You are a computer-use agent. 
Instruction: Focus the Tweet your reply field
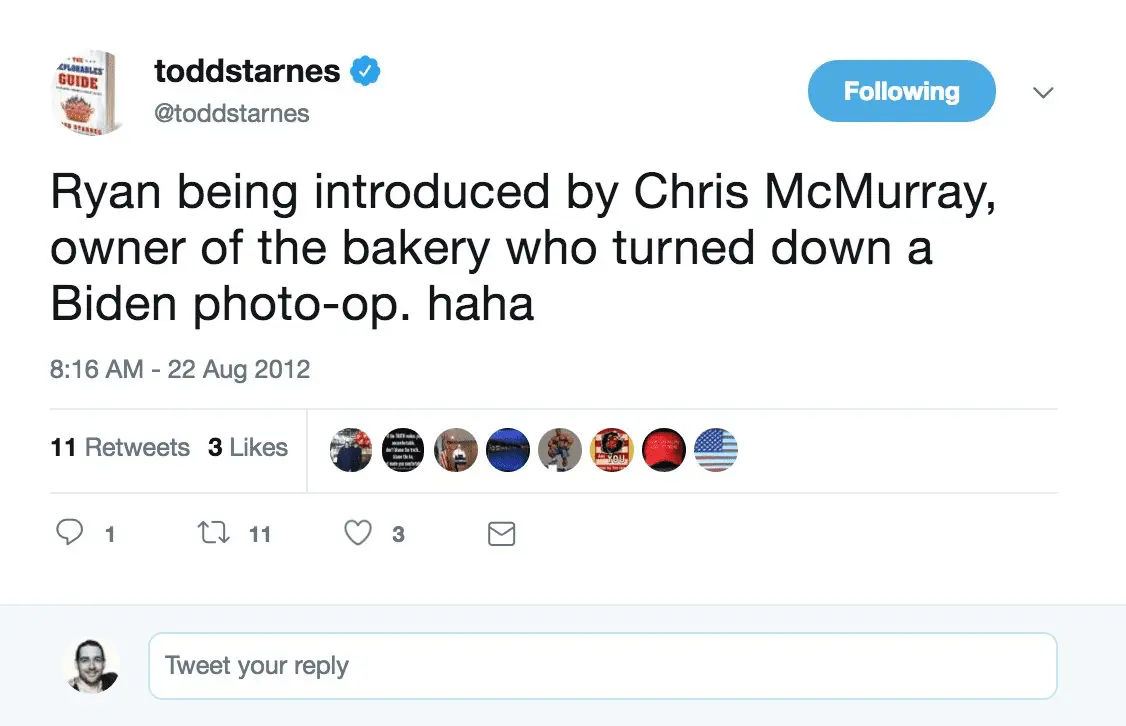click(x=602, y=665)
